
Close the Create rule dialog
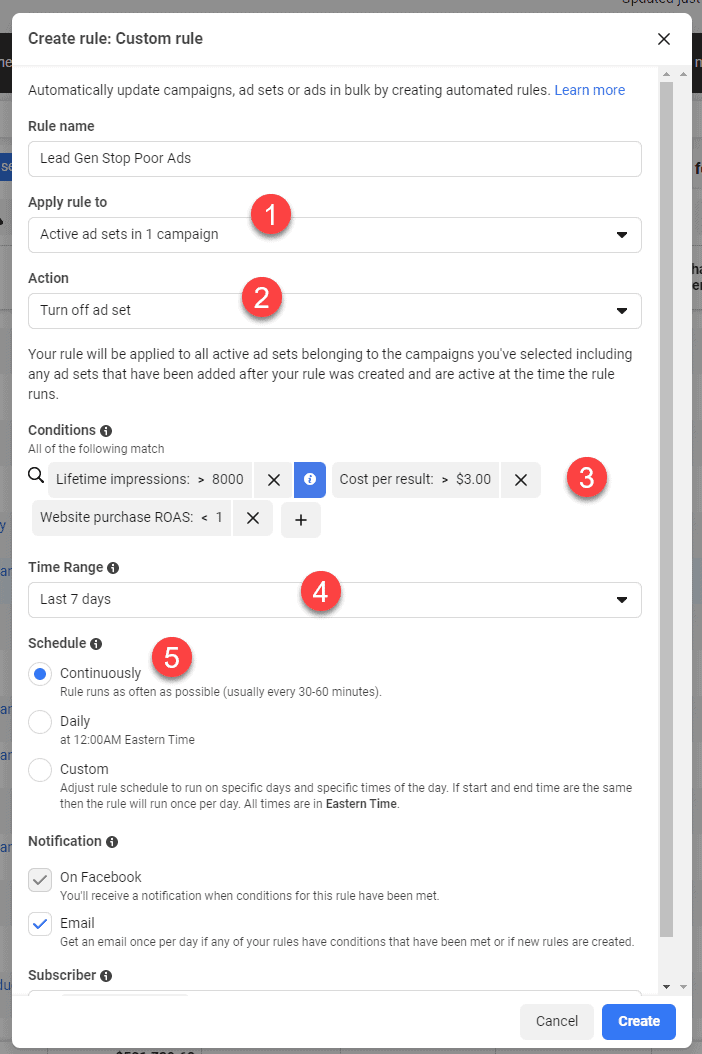[664, 39]
